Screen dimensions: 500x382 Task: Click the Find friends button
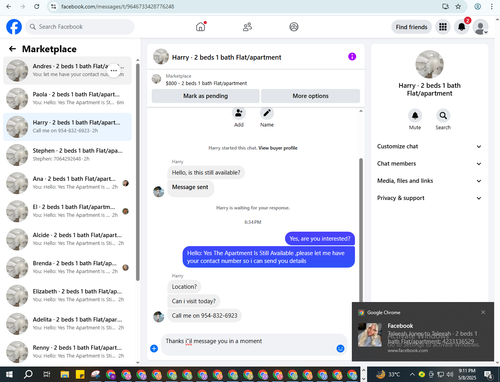[x=411, y=27]
